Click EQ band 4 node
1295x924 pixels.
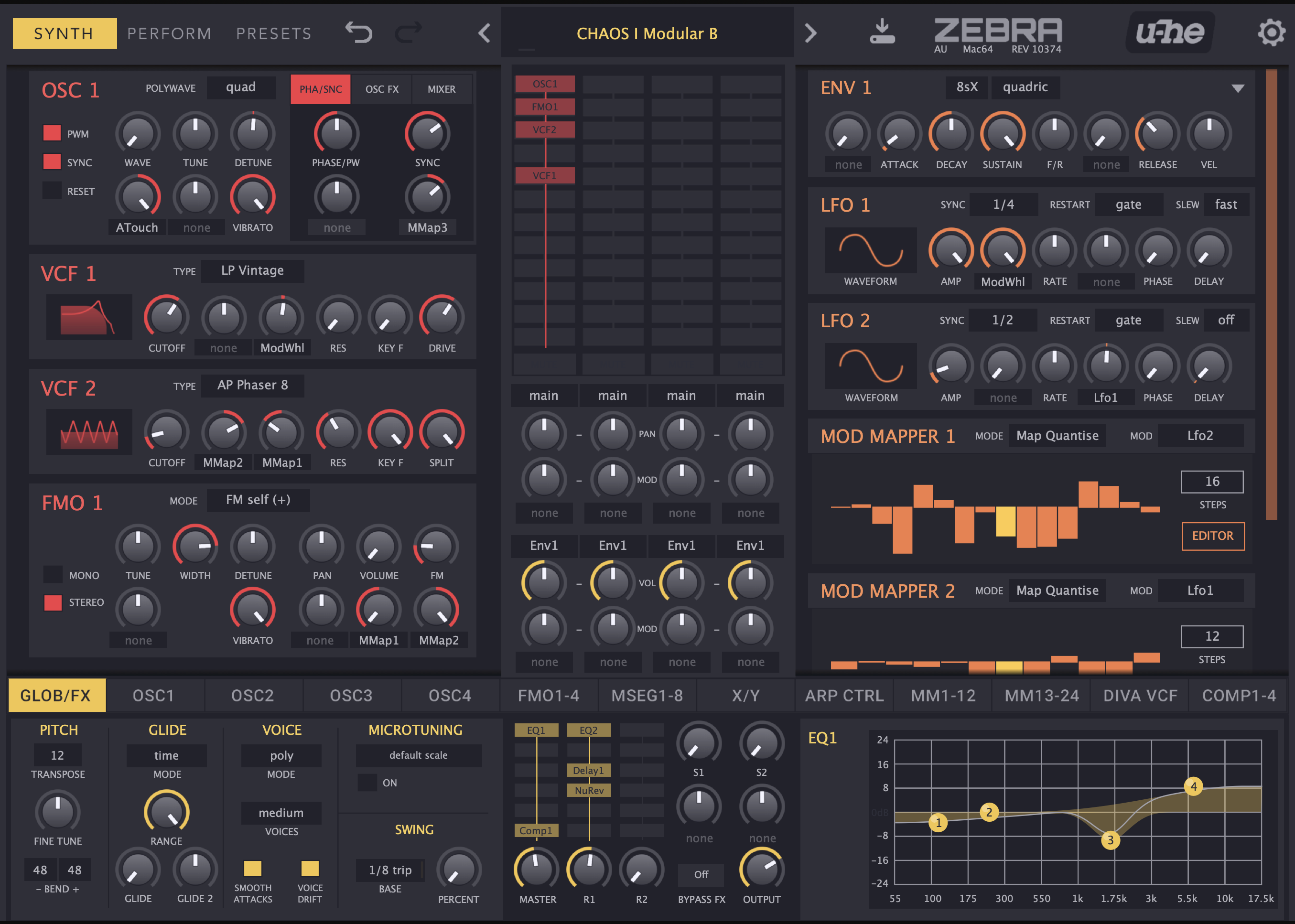pyautogui.click(x=1193, y=786)
